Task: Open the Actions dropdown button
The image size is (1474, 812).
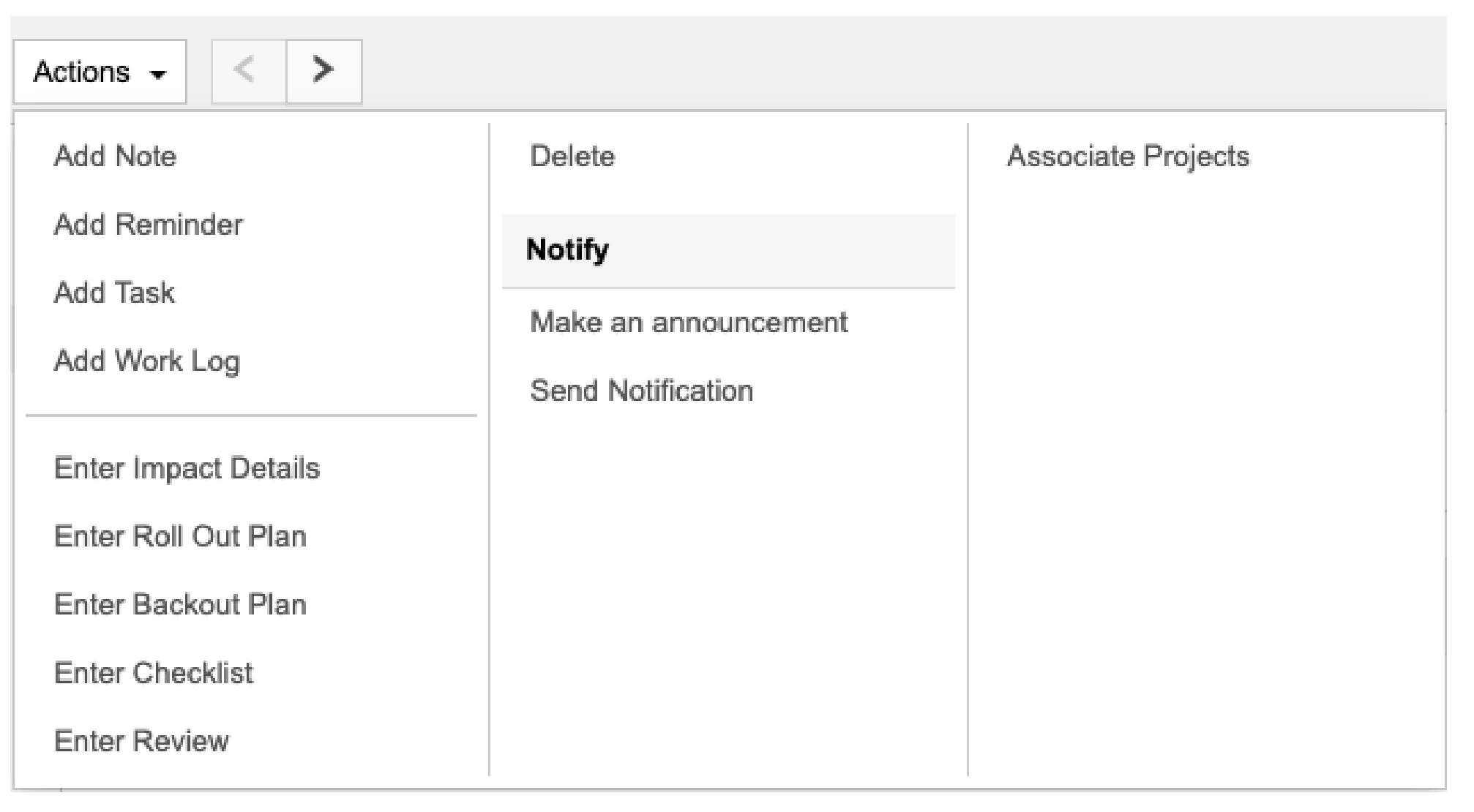Action: (x=100, y=72)
